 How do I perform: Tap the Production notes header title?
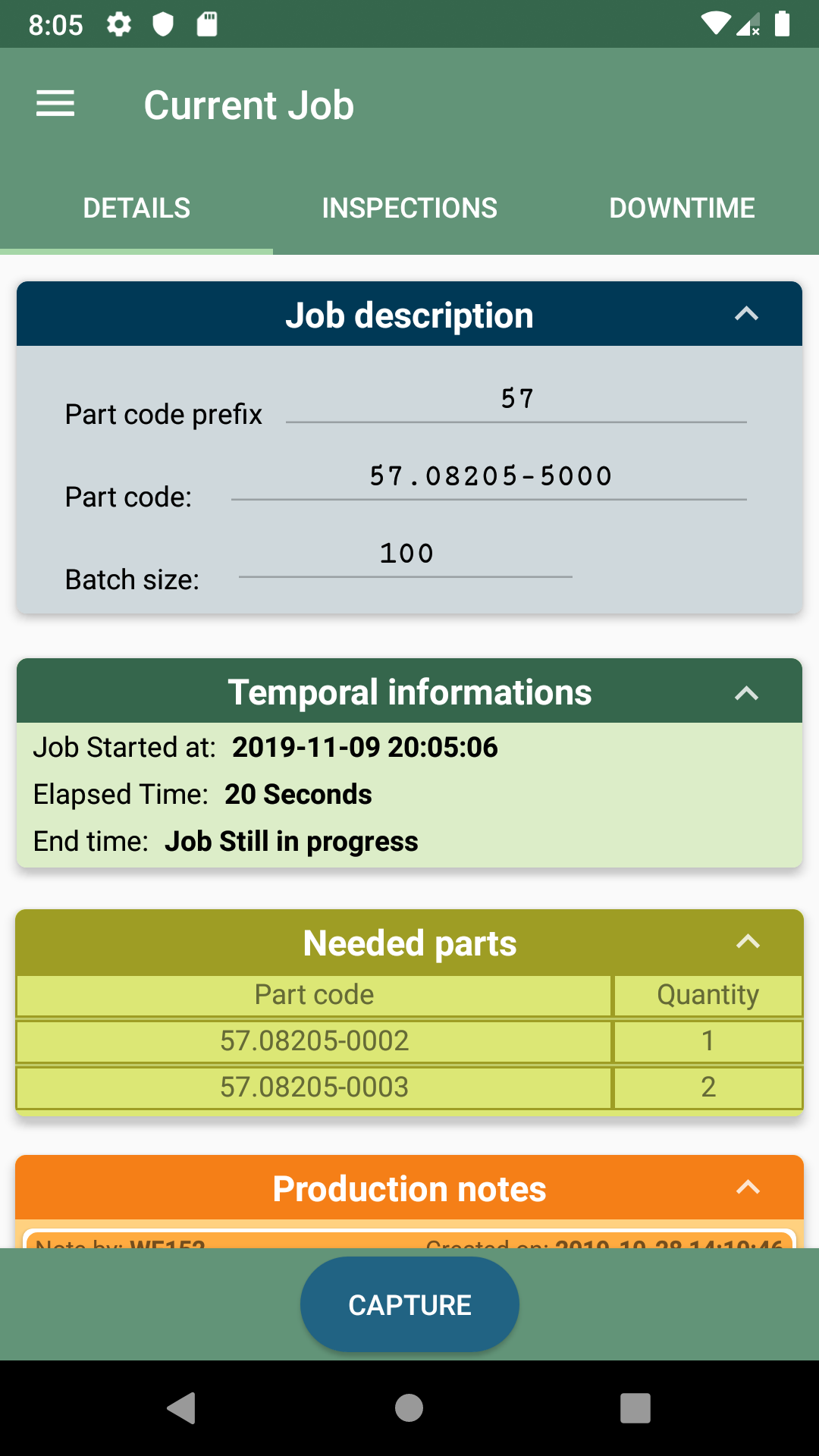click(409, 1188)
